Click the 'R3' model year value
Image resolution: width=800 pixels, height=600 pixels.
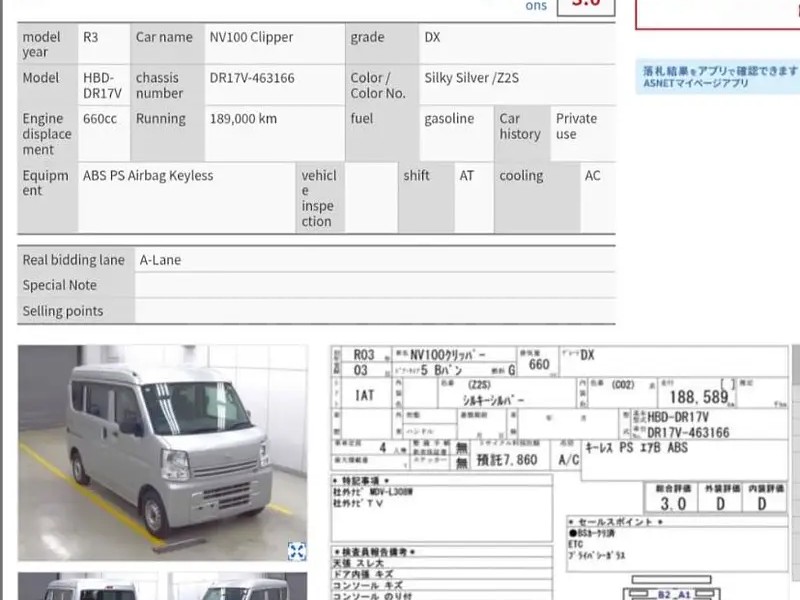90,37
